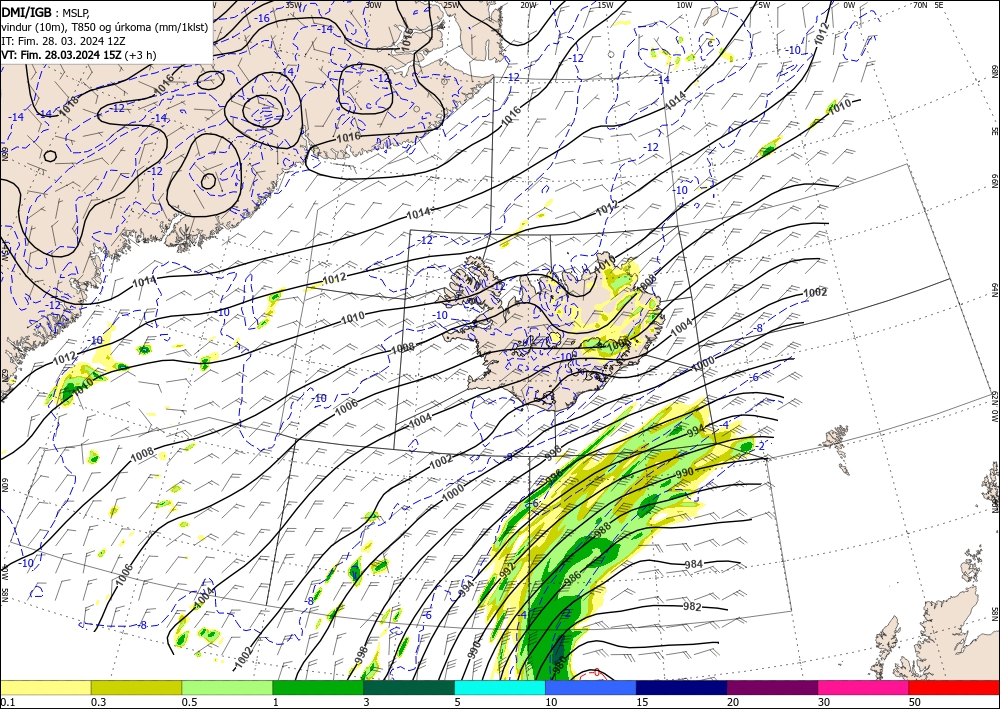
Task: Select the red 50+ legend swatch
Action: [x=954, y=687]
